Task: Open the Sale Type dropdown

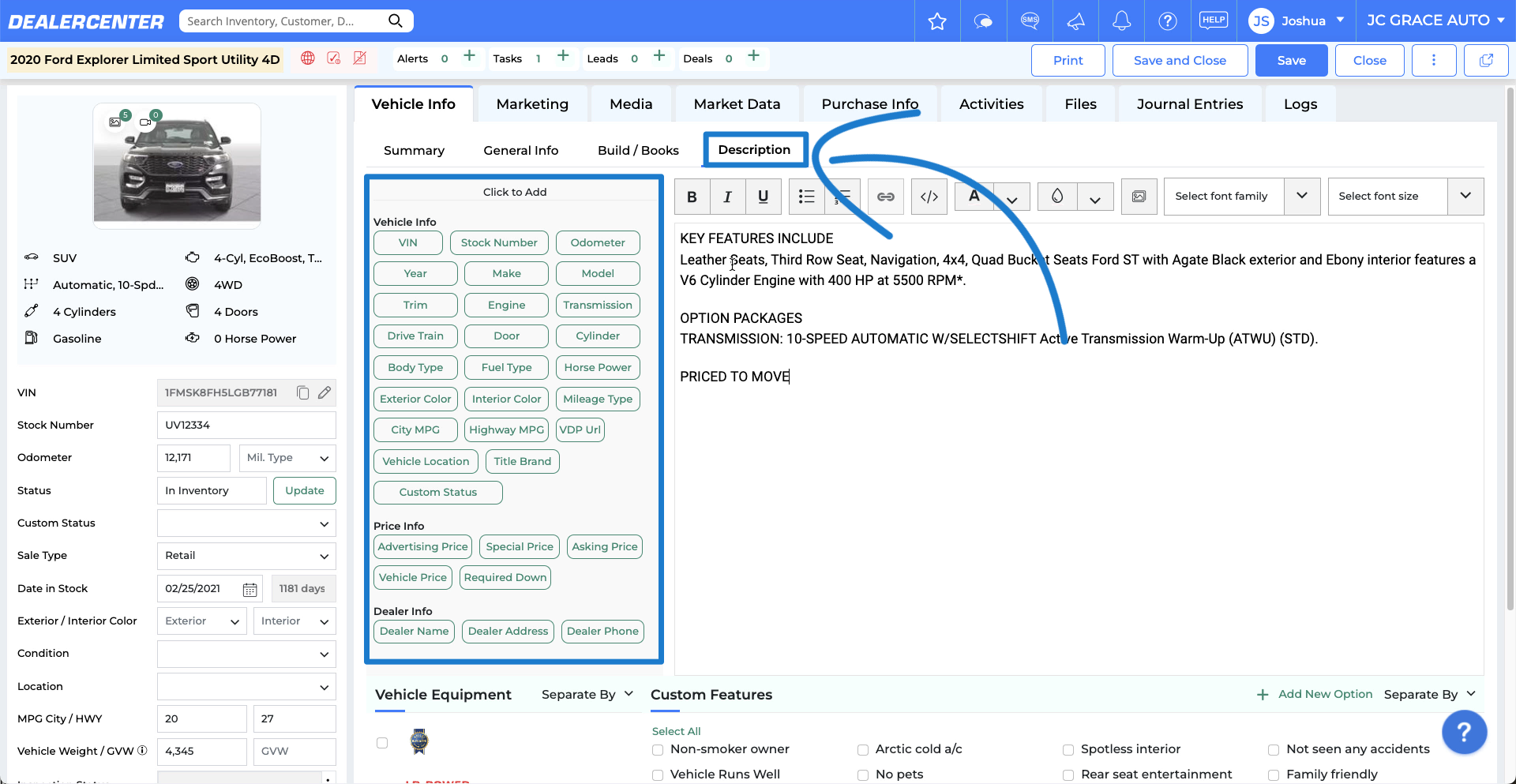Action: pos(246,556)
